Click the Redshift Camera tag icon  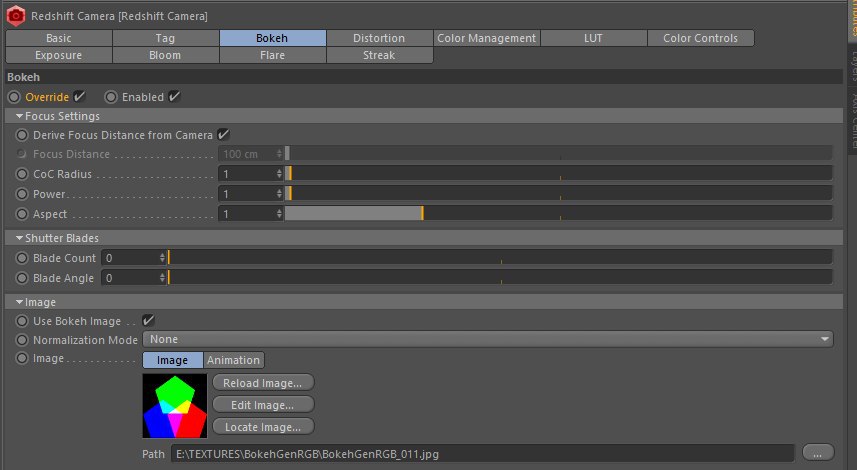(x=16, y=16)
